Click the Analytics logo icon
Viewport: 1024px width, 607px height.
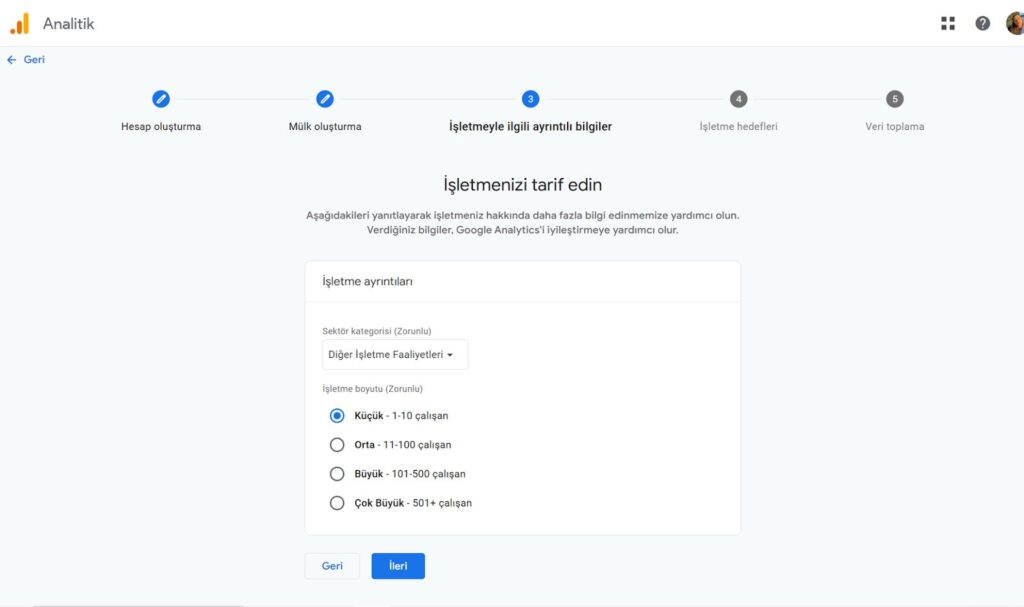click(20, 24)
